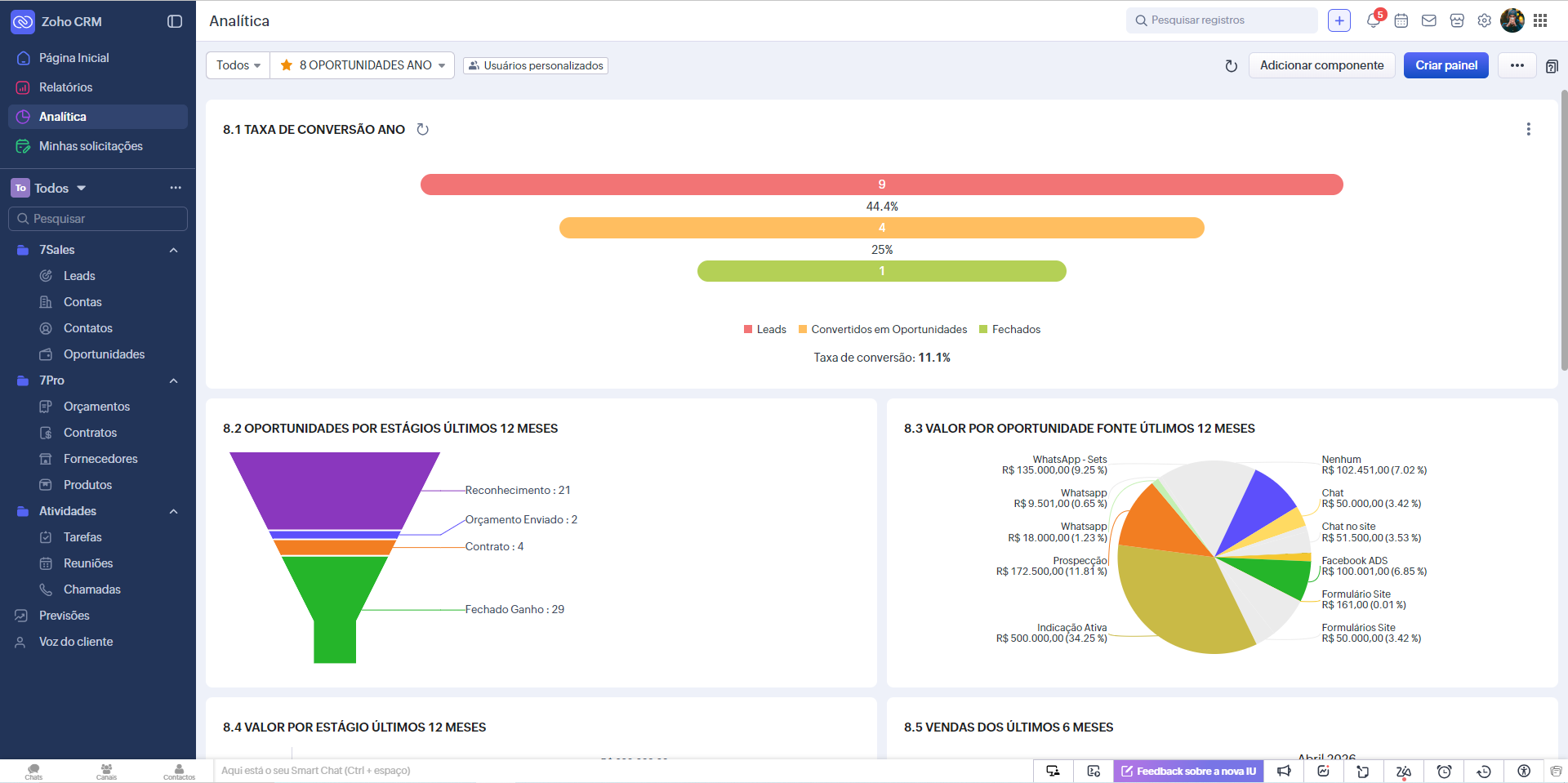The width and height of the screenshot is (1568, 783).
Task: Open Relatórios in the sidebar
Action: tap(65, 87)
